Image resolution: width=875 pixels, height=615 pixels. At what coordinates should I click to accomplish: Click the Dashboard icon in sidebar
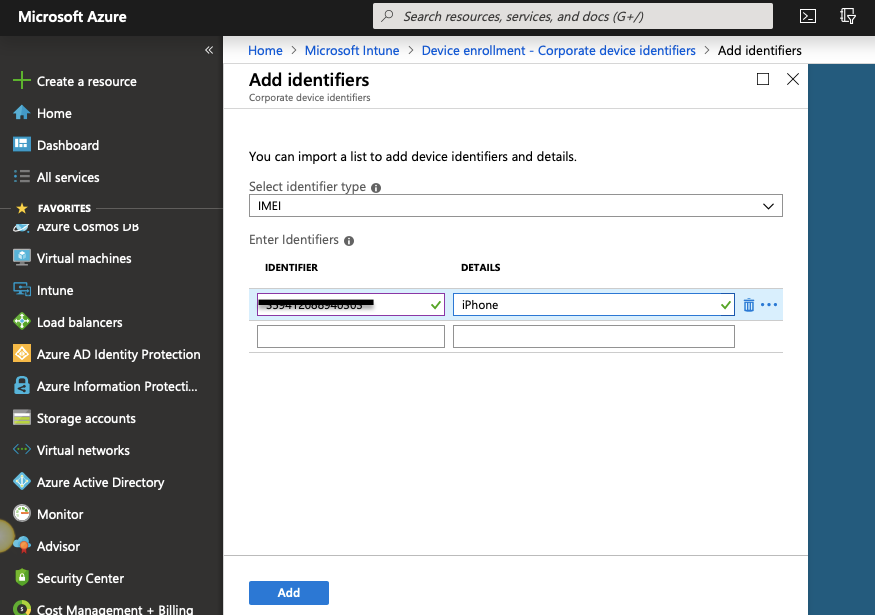tap(22, 145)
